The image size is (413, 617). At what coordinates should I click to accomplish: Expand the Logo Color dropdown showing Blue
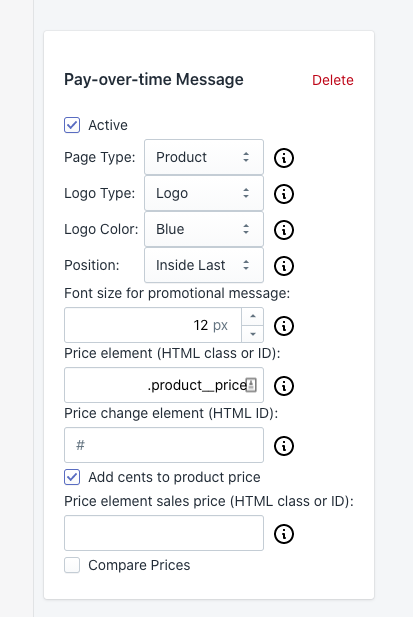pos(204,229)
